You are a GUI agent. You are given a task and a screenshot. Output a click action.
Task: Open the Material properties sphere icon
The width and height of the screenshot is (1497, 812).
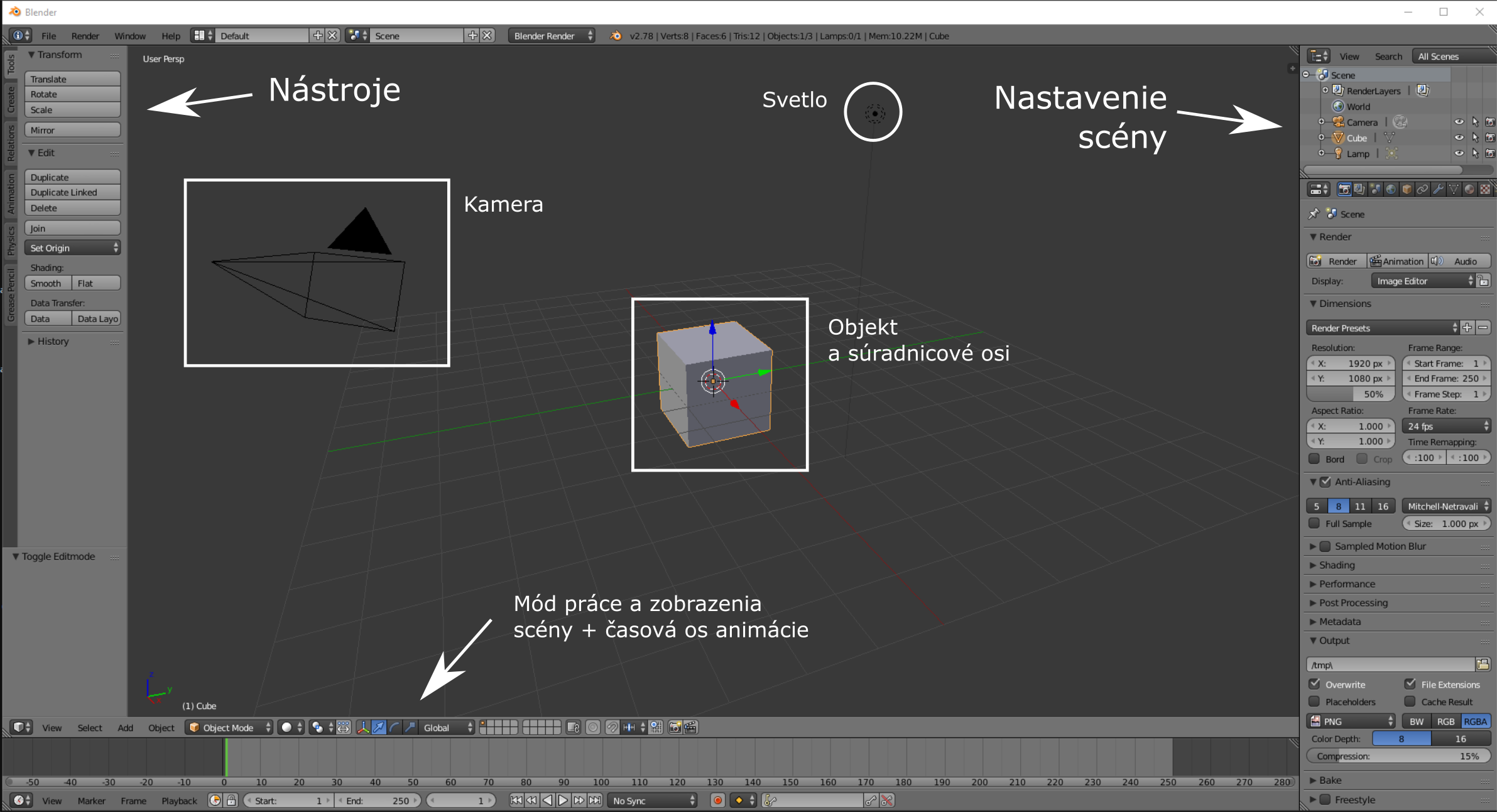pos(1469,189)
